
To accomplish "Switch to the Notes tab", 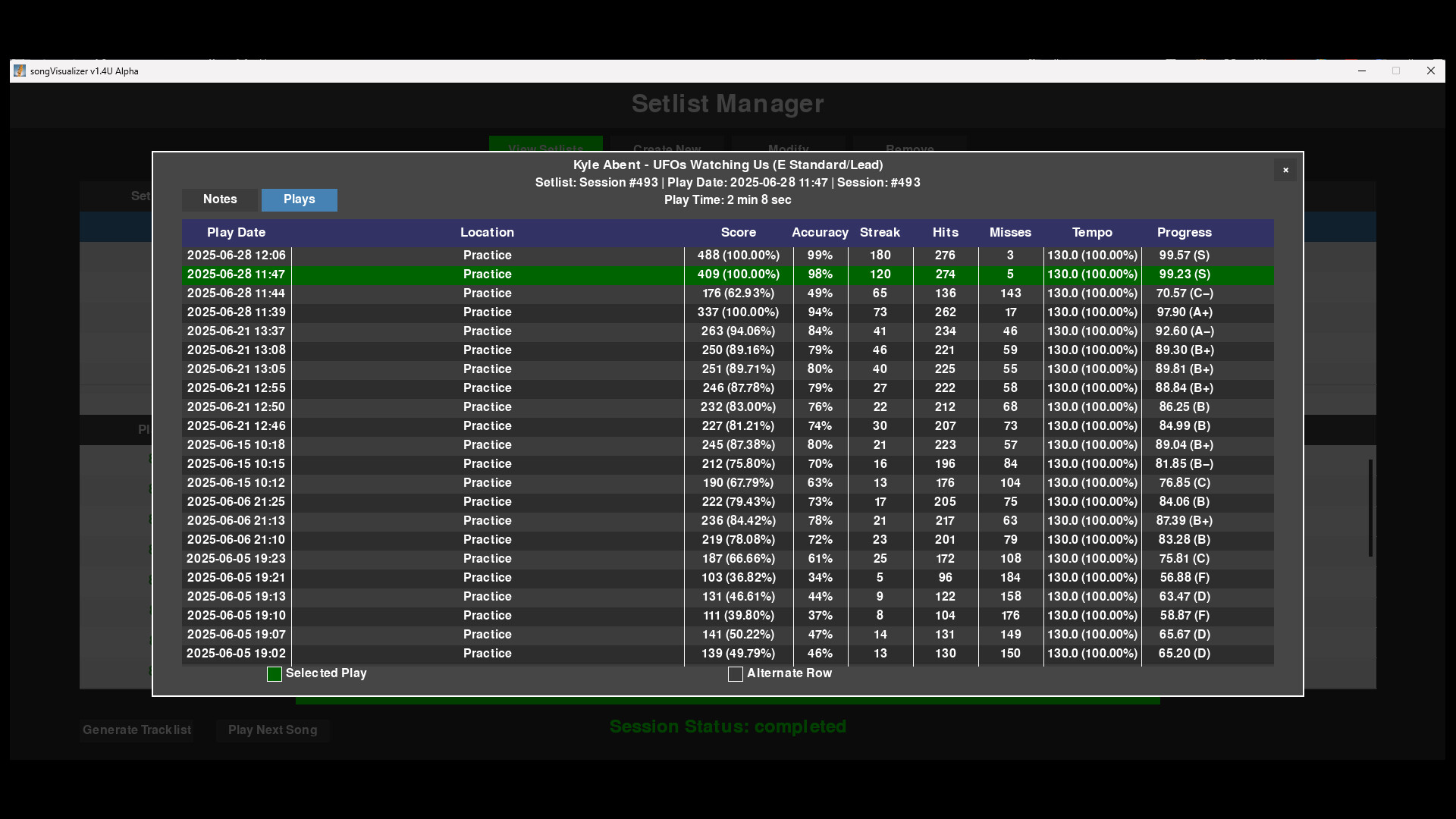I will [x=220, y=199].
